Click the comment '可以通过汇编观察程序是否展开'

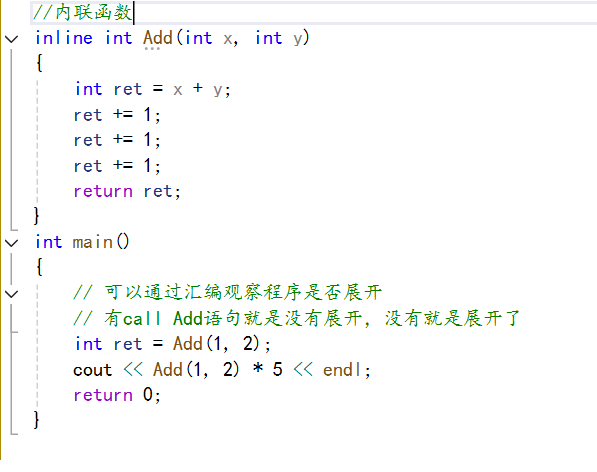(x=243, y=292)
